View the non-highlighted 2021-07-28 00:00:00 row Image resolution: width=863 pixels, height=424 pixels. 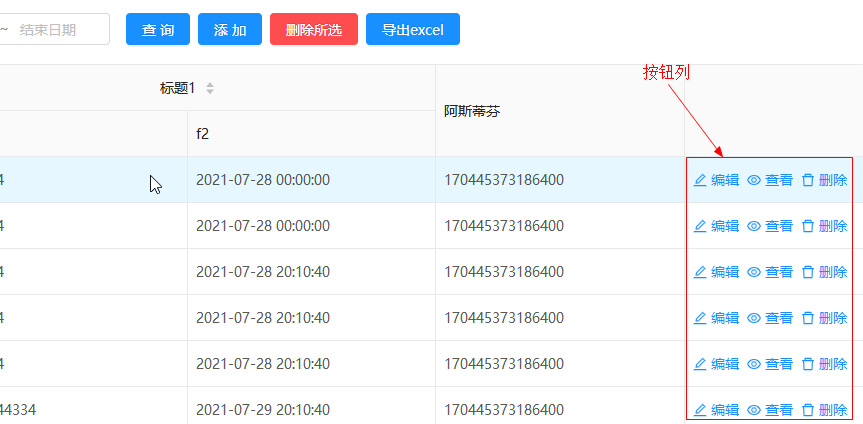(769, 226)
